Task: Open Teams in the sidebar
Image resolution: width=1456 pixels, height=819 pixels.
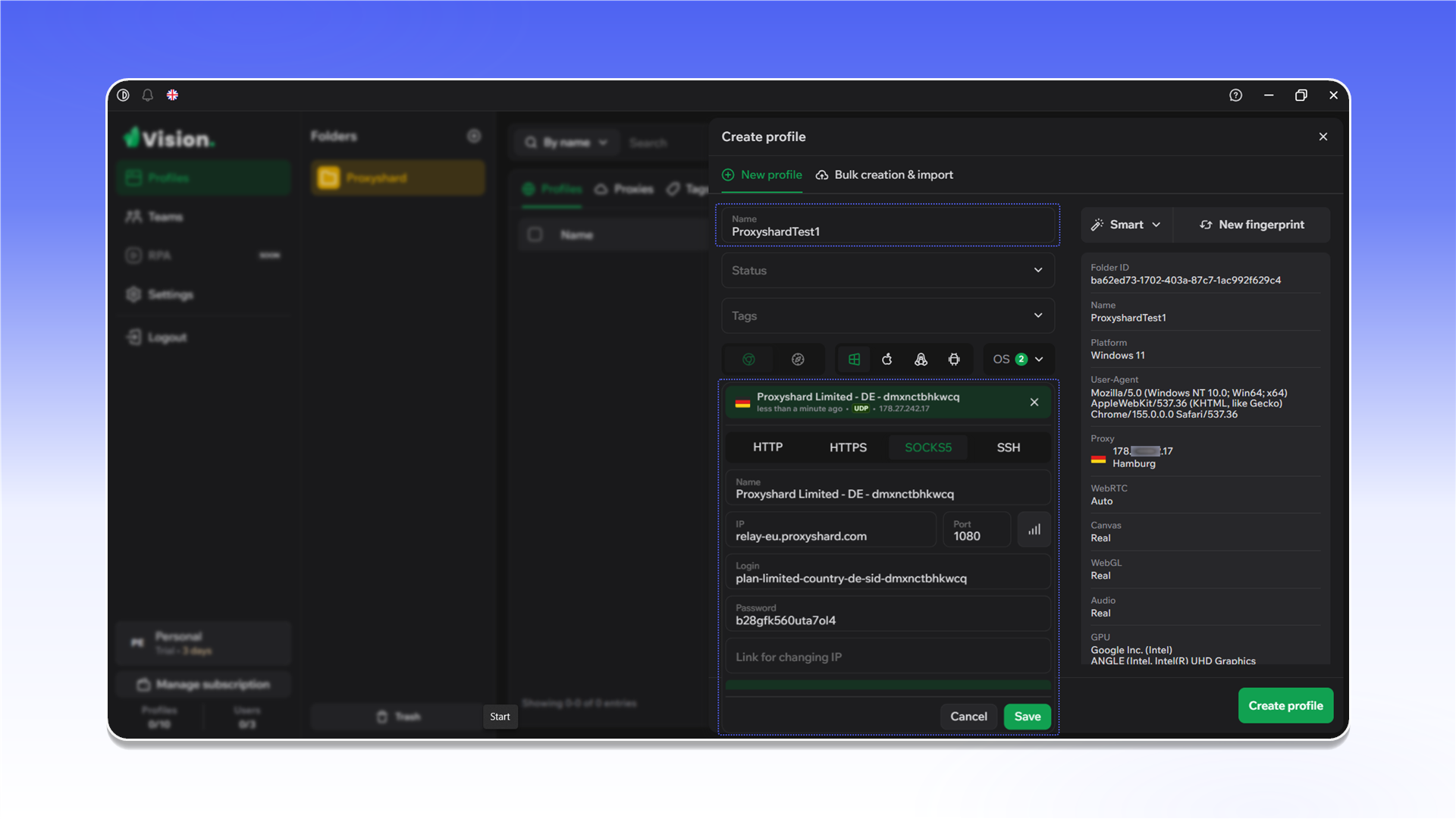Action: [x=203, y=217]
